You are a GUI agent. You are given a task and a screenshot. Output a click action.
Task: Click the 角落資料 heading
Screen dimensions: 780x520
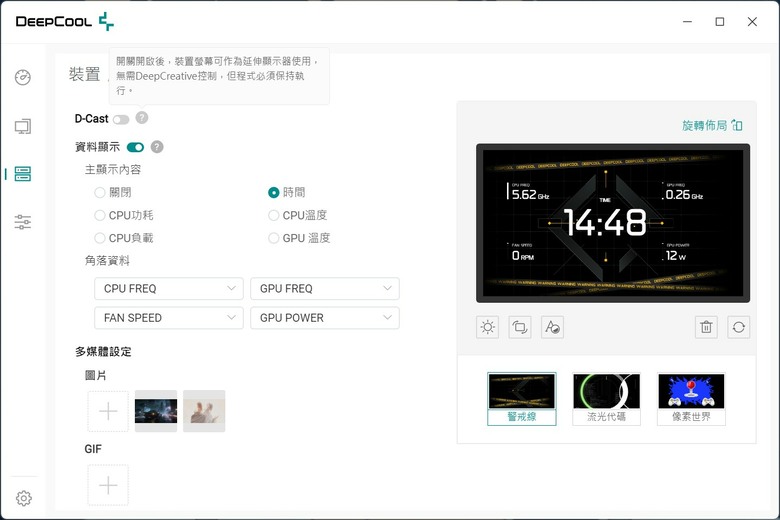pyautogui.click(x=107, y=261)
